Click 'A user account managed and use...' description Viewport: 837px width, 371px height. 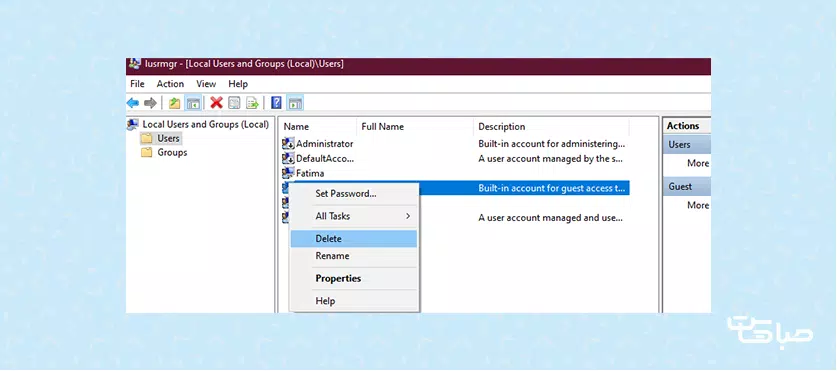coord(550,218)
